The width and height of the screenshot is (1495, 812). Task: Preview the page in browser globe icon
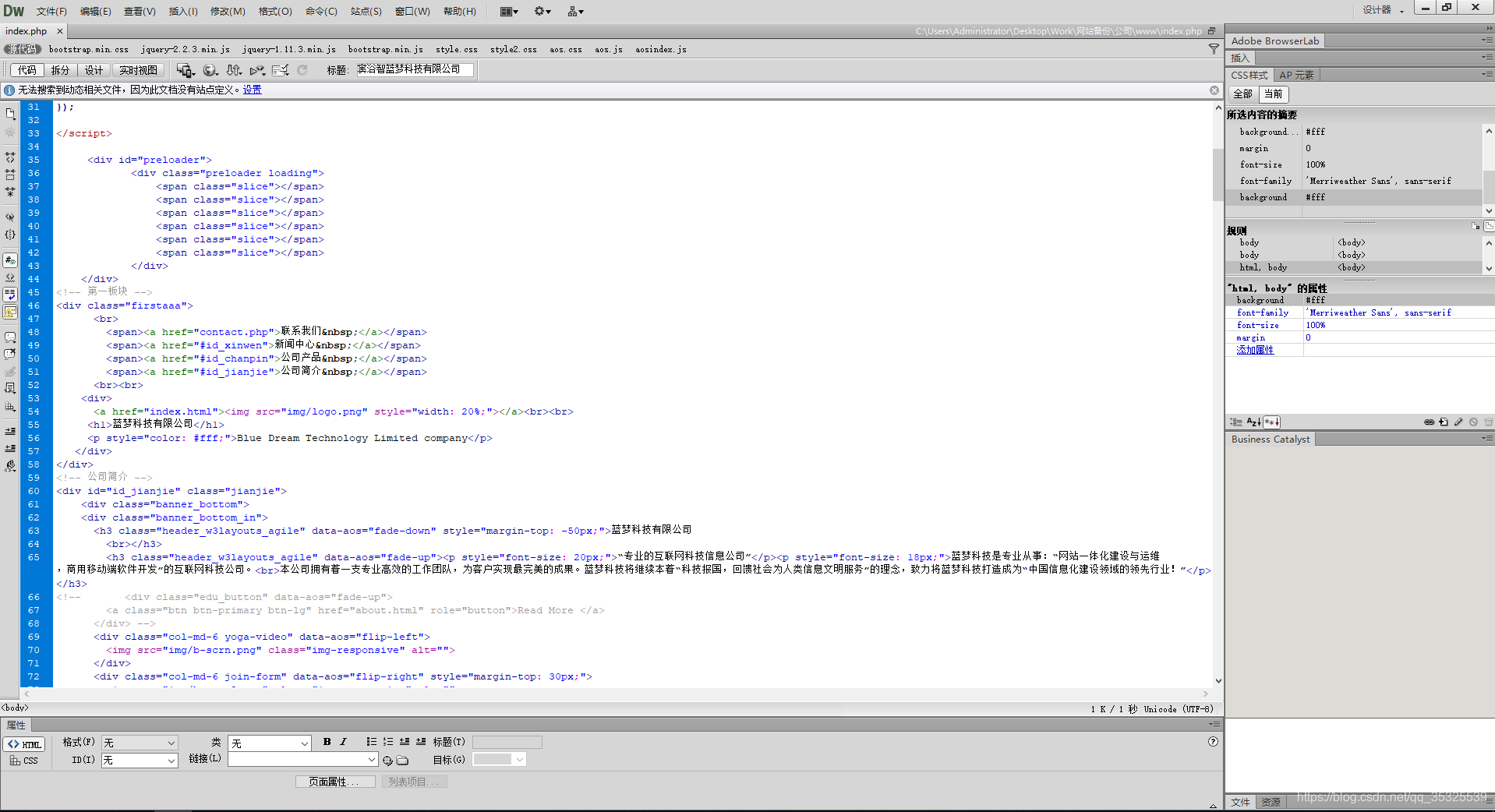tap(210, 70)
